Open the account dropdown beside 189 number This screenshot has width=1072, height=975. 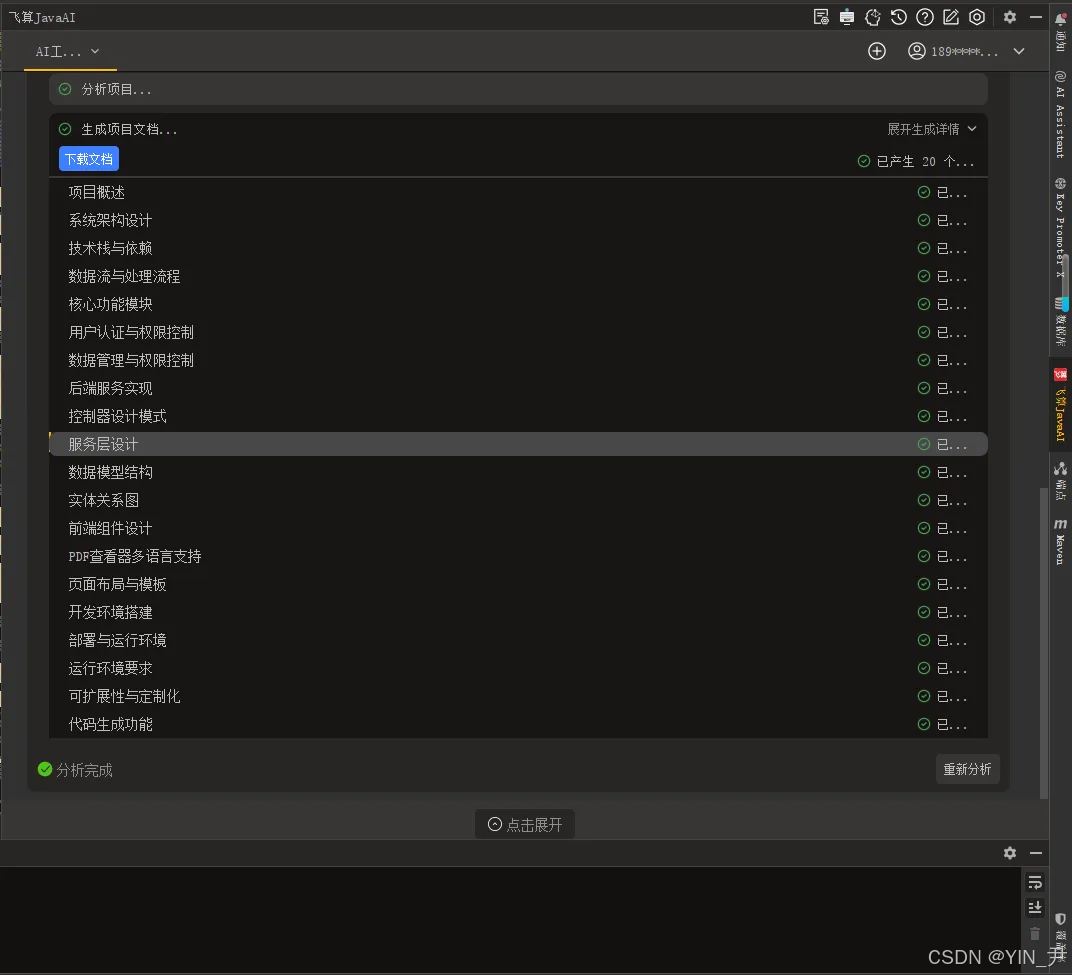coord(1018,51)
